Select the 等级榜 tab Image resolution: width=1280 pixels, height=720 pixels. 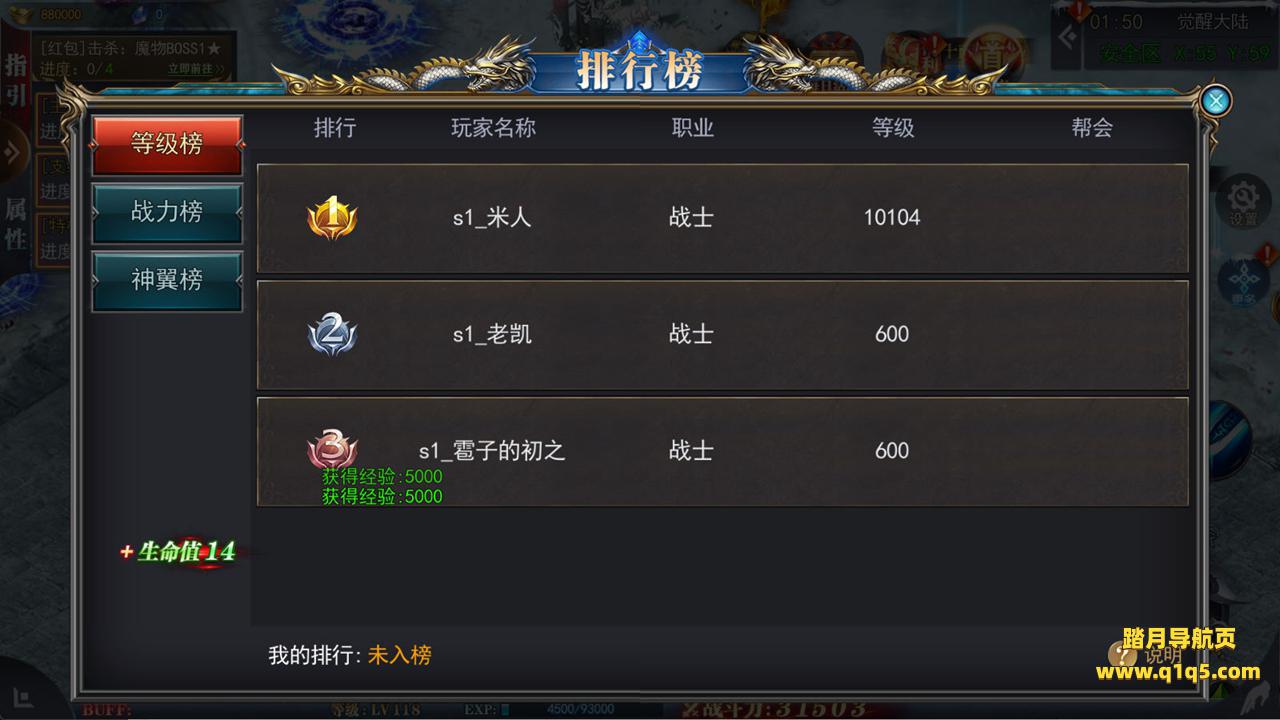click(x=167, y=144)
